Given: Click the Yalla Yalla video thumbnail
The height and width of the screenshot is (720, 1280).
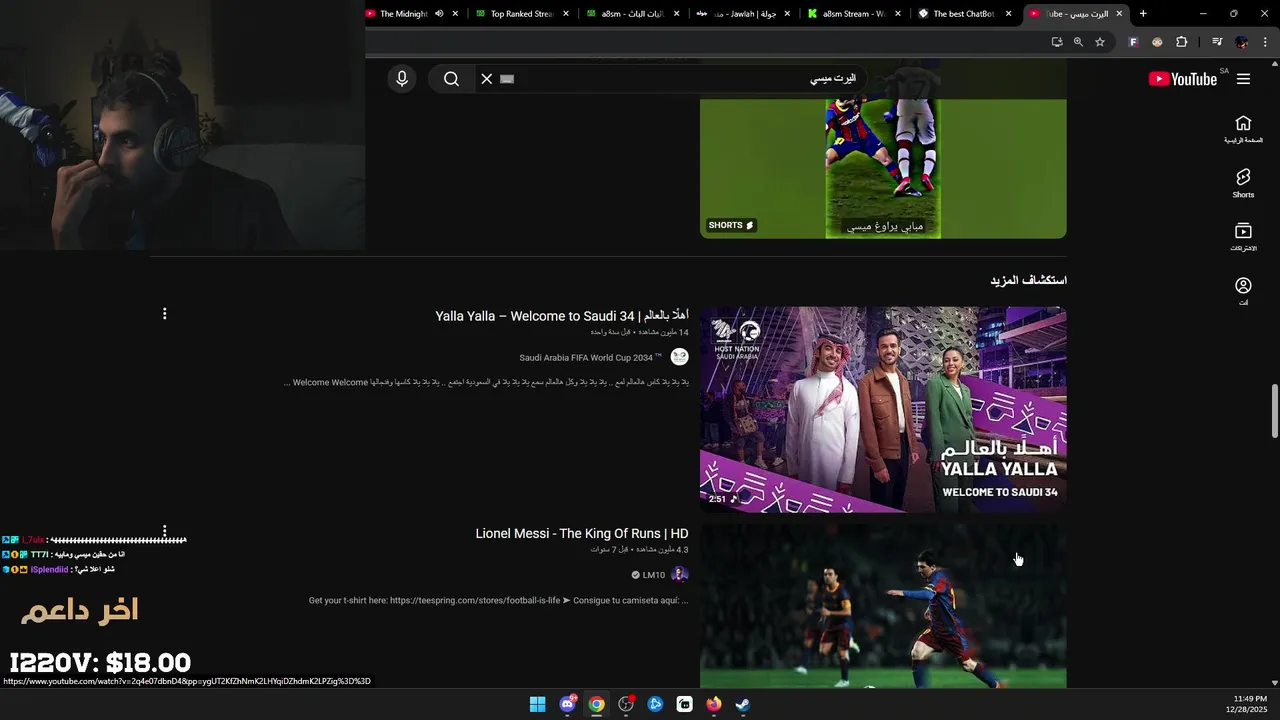Looking at the screenshot, I should (x=883, y=410).
